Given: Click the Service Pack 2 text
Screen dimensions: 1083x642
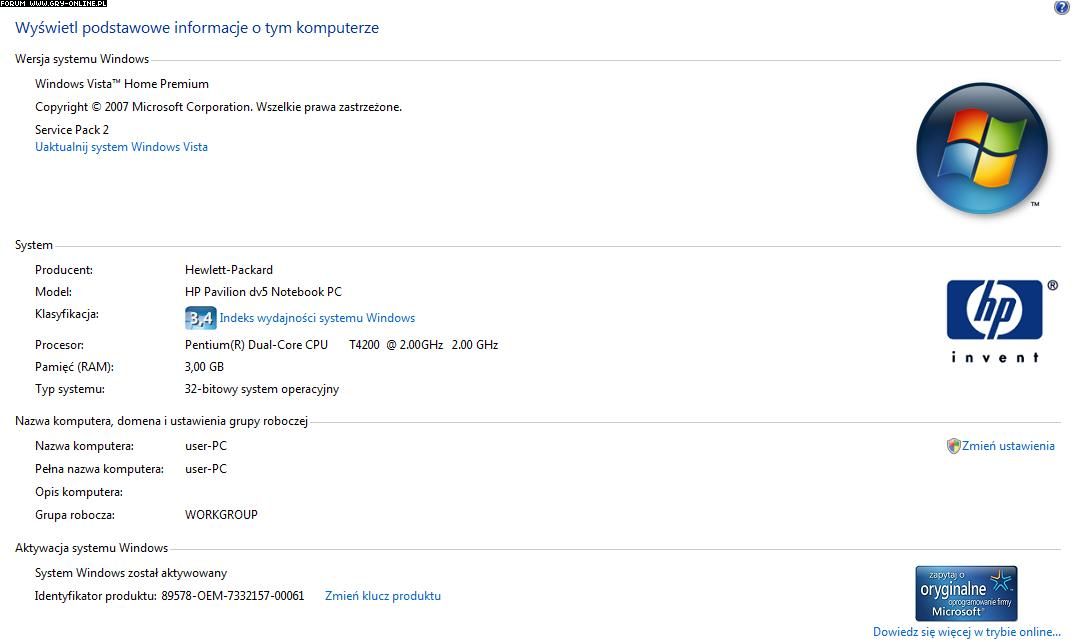Looking at the screenshot, I should click(72, 130).
